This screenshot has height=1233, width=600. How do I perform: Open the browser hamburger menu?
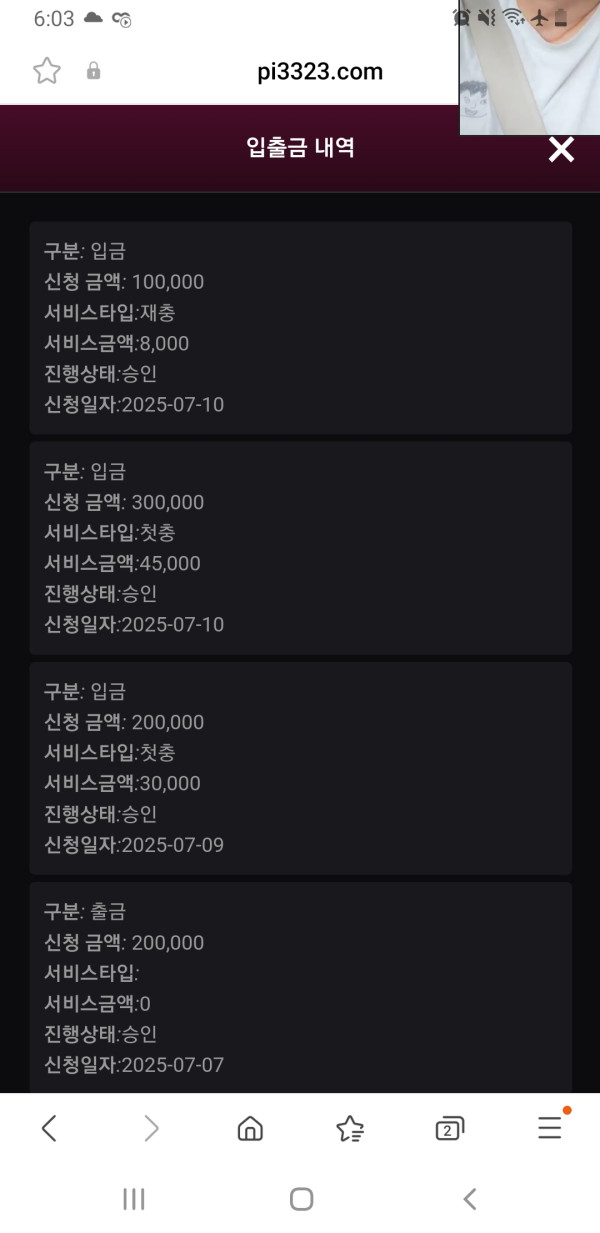click(550, 1129)
